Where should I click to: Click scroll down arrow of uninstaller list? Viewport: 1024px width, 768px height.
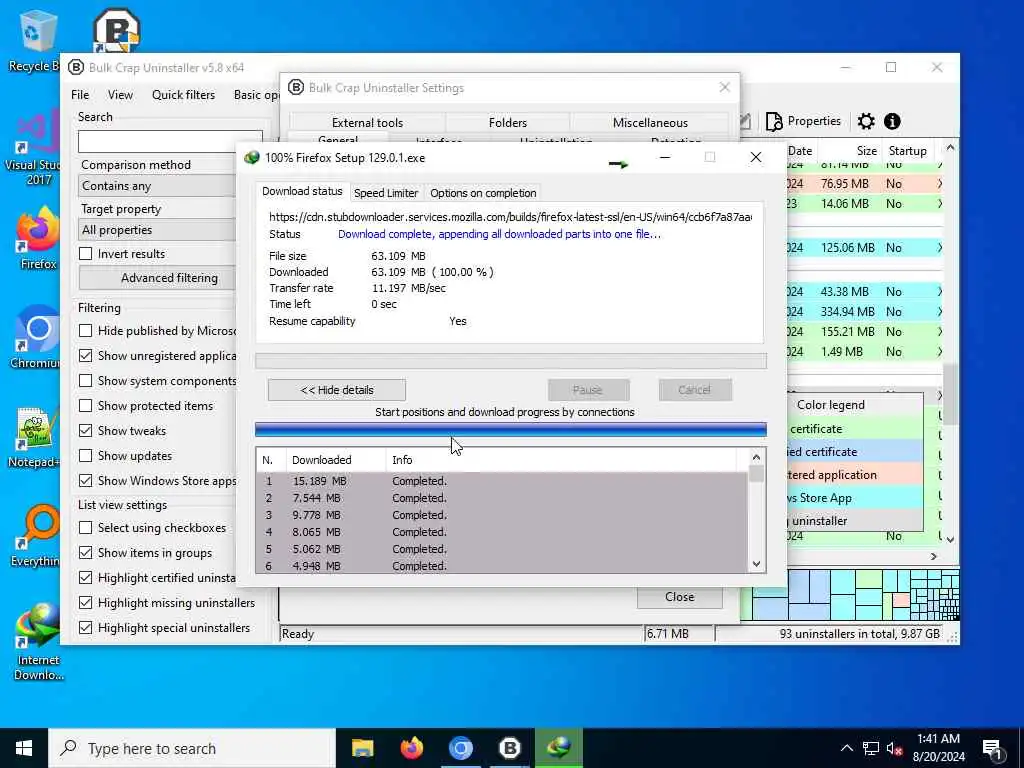[950, 539]
